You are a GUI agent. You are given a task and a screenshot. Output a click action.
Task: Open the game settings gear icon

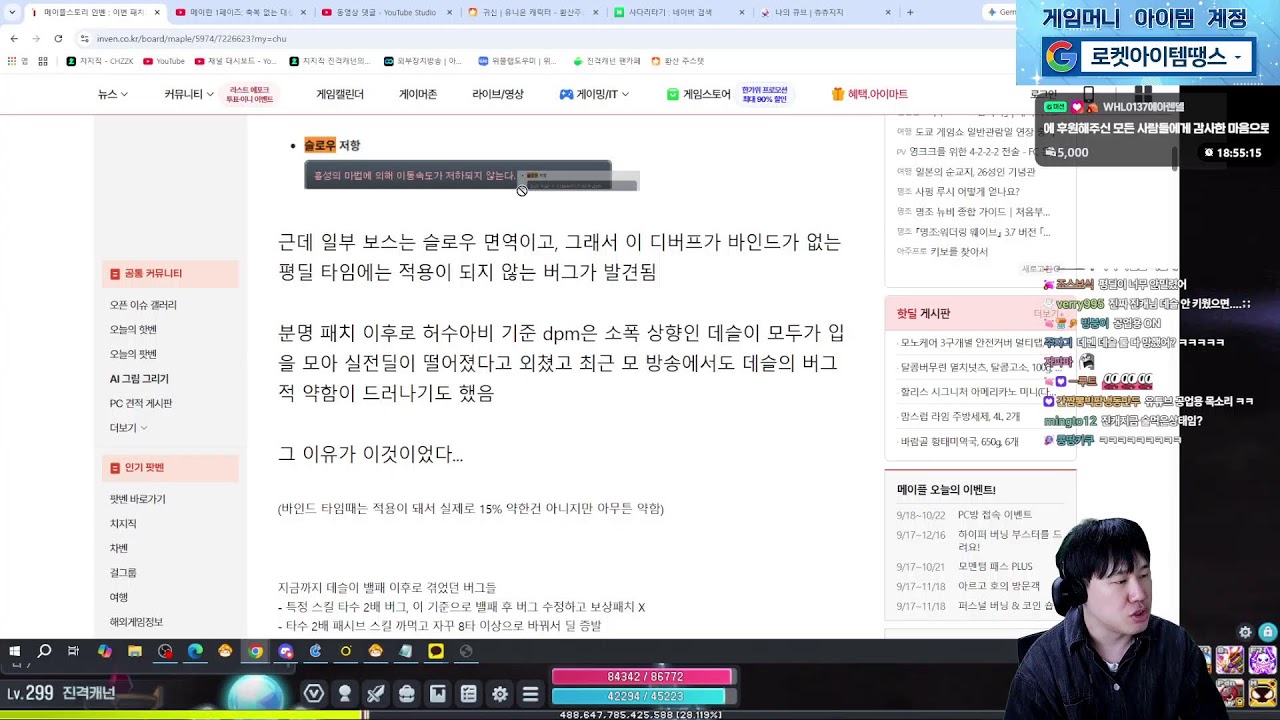point(500,694)
